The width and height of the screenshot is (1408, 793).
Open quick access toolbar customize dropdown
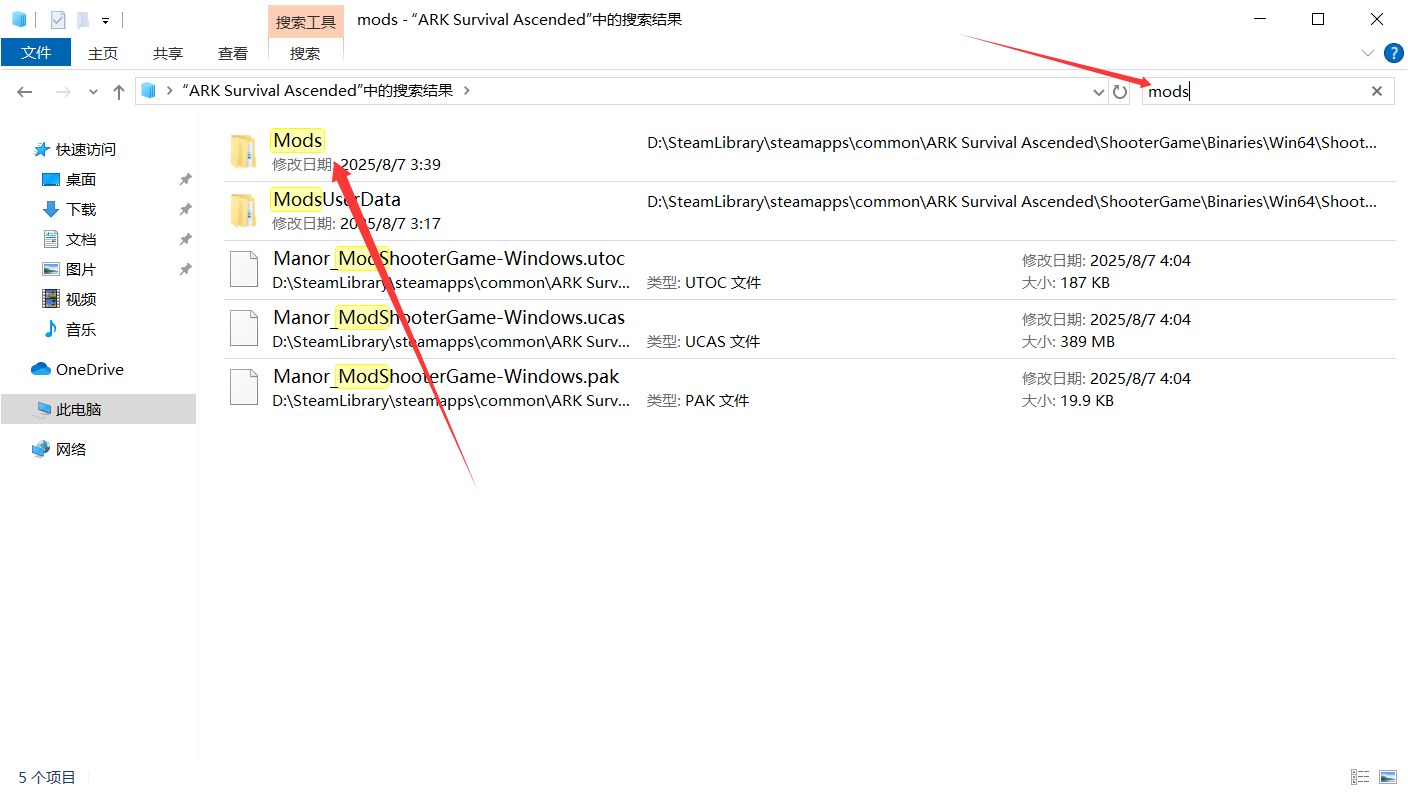(x=105, y=20)
